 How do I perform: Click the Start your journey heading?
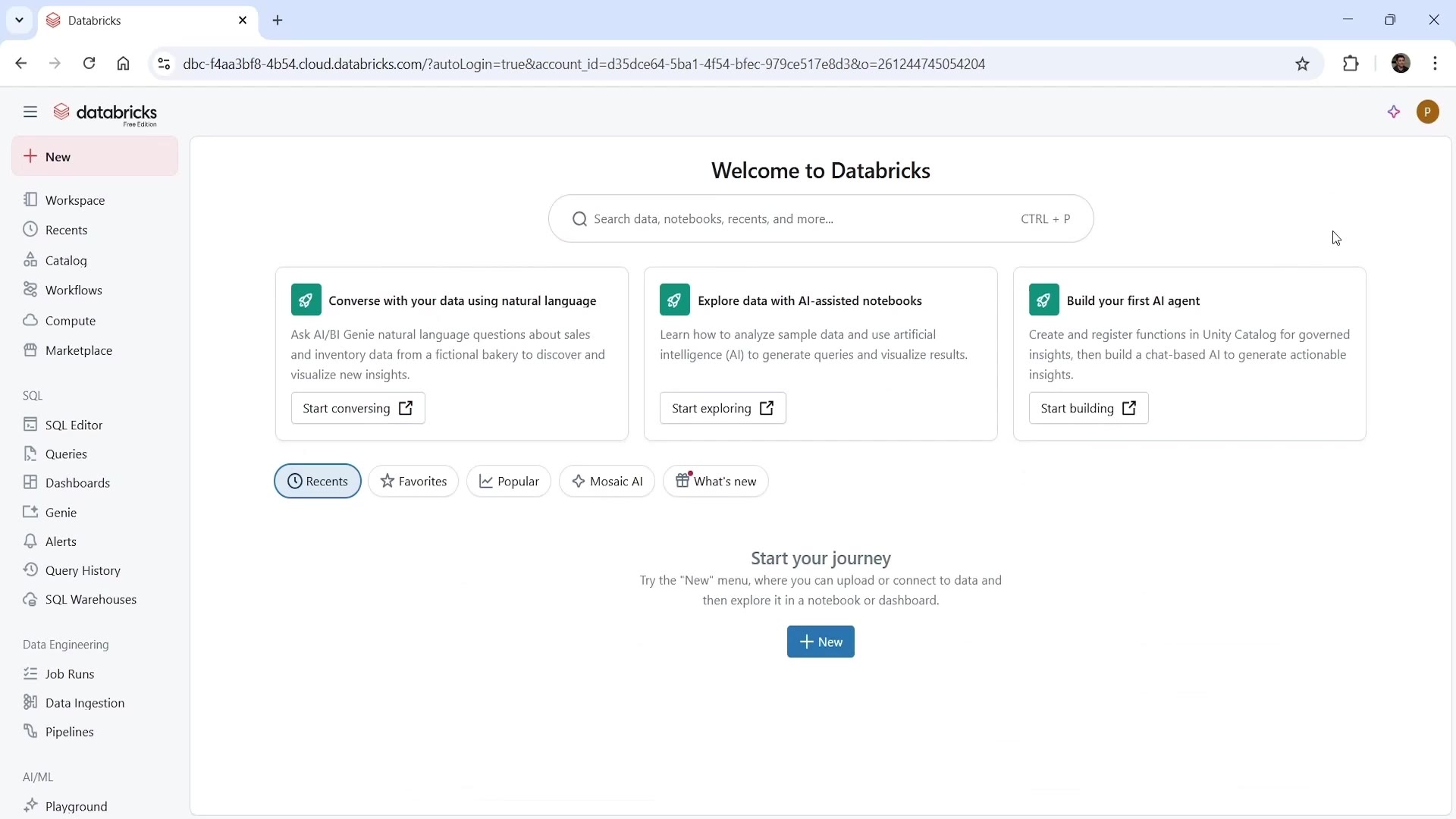pos(821,558)
